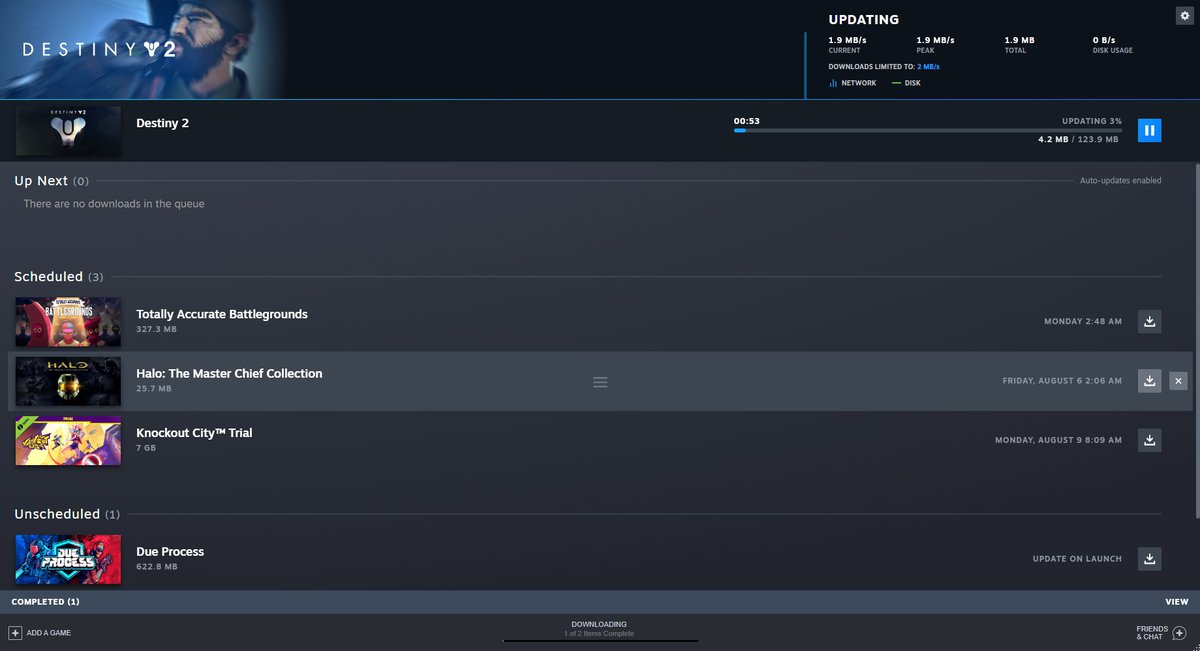
Task: Open Friends & Chat panel
Action: pos(1178,633)
